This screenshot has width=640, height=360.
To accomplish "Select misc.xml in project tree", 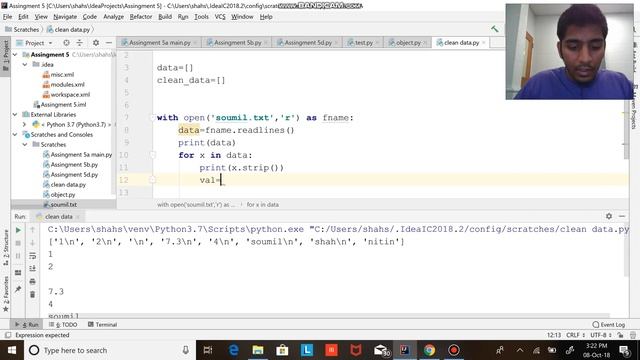I will click(62, 75).
